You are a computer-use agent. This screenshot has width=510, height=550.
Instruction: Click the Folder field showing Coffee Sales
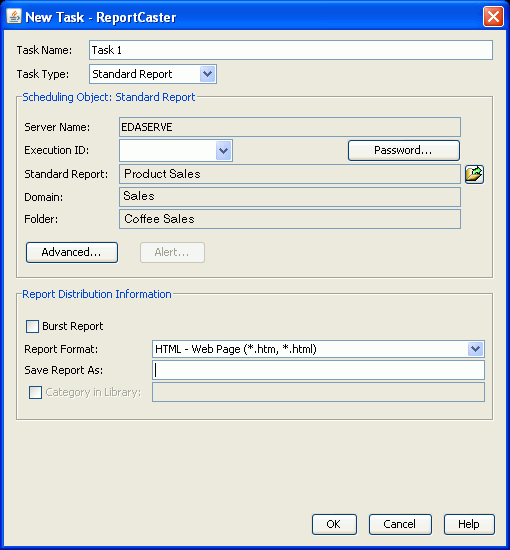[x=290, y=219]
